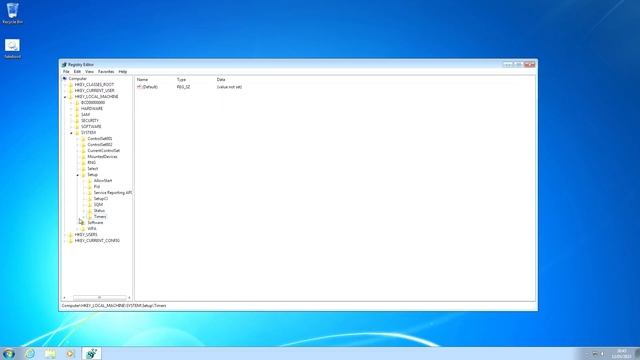
Task: Collapse the HKEY_LOCAL_MACHINE tree arrow
Action: tap(65, 97)
